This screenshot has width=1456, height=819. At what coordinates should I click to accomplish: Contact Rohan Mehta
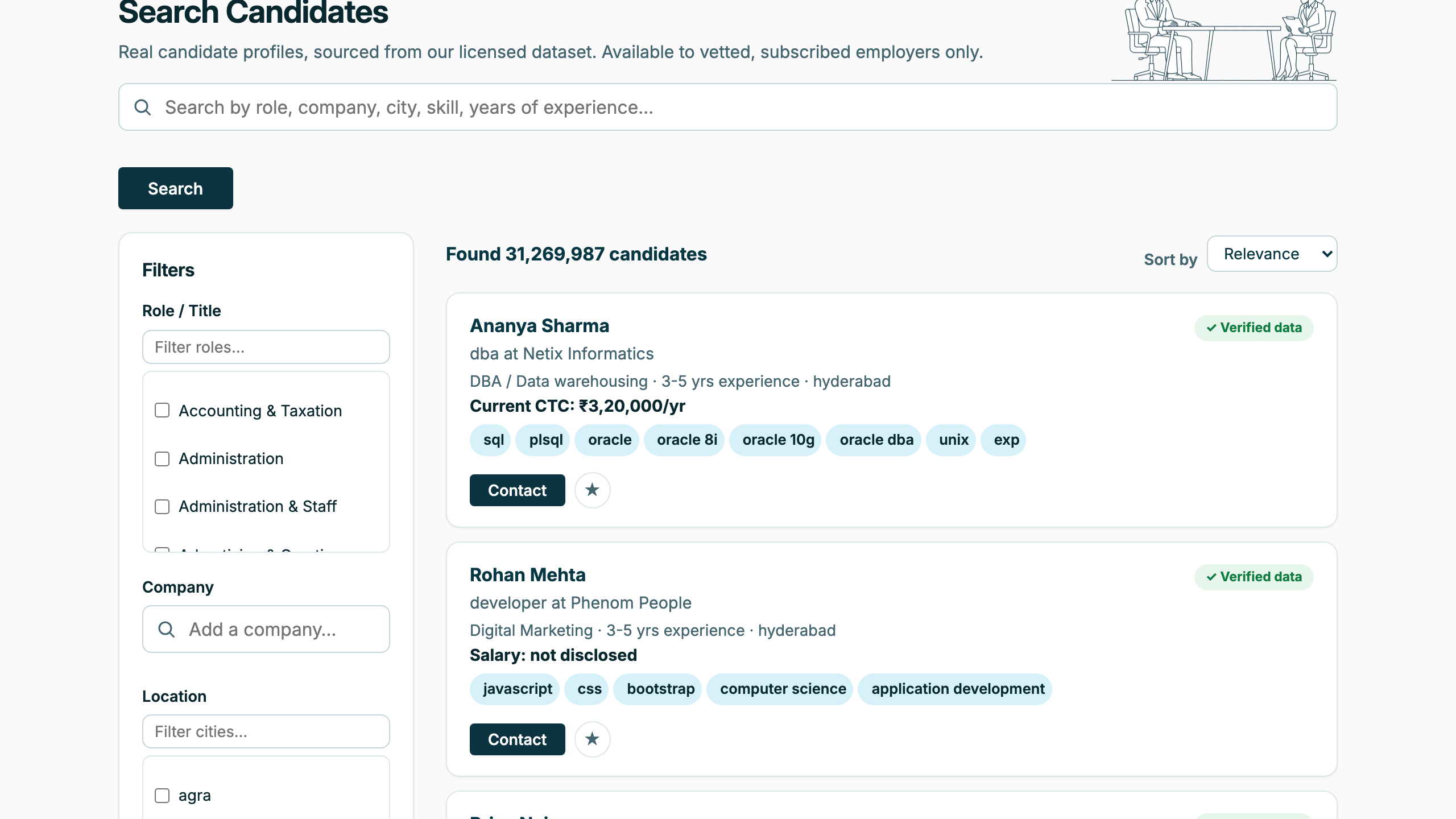517,739
